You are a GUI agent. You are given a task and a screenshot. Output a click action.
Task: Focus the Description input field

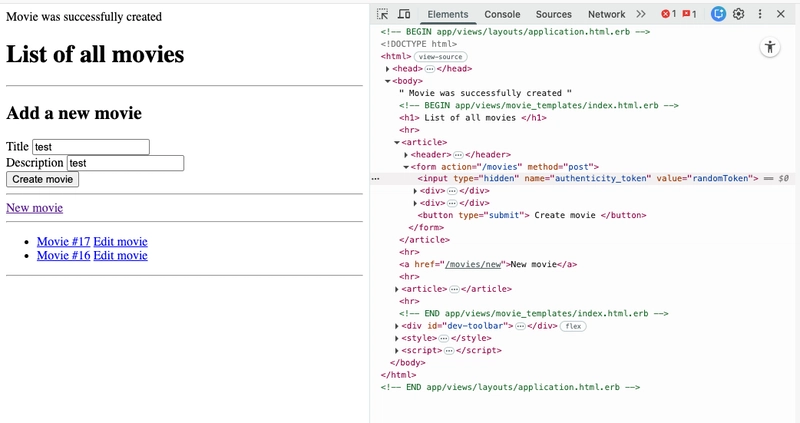[126, 163]
